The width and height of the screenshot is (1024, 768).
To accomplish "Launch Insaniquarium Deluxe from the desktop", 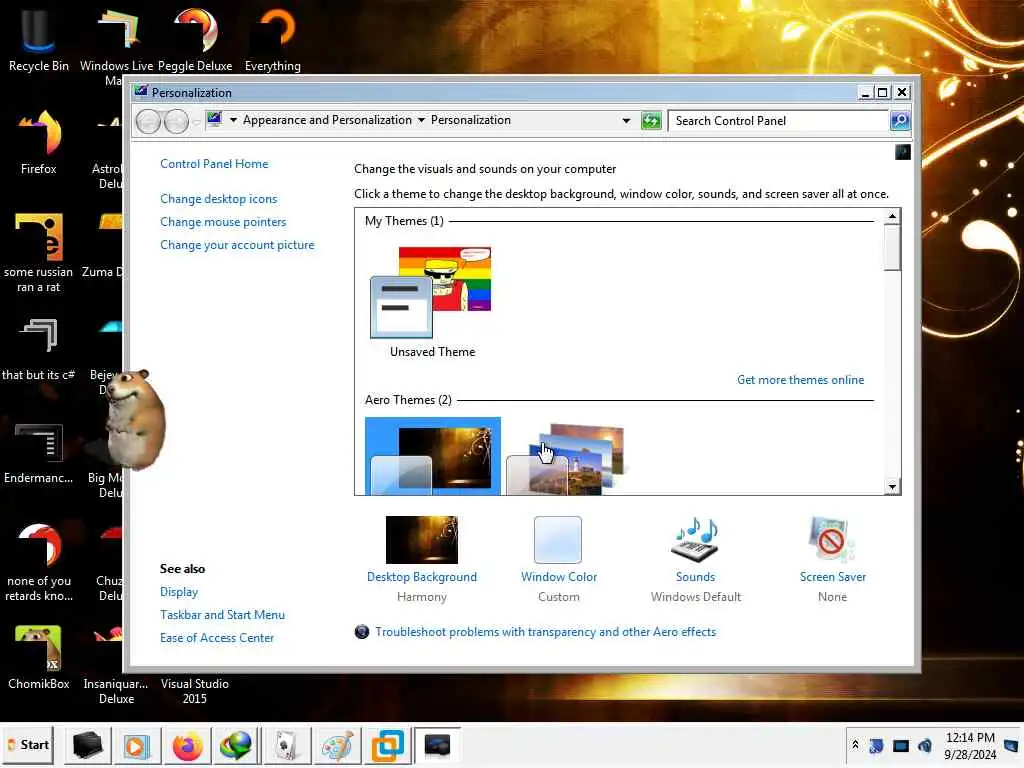I will (x=116, y=665).
